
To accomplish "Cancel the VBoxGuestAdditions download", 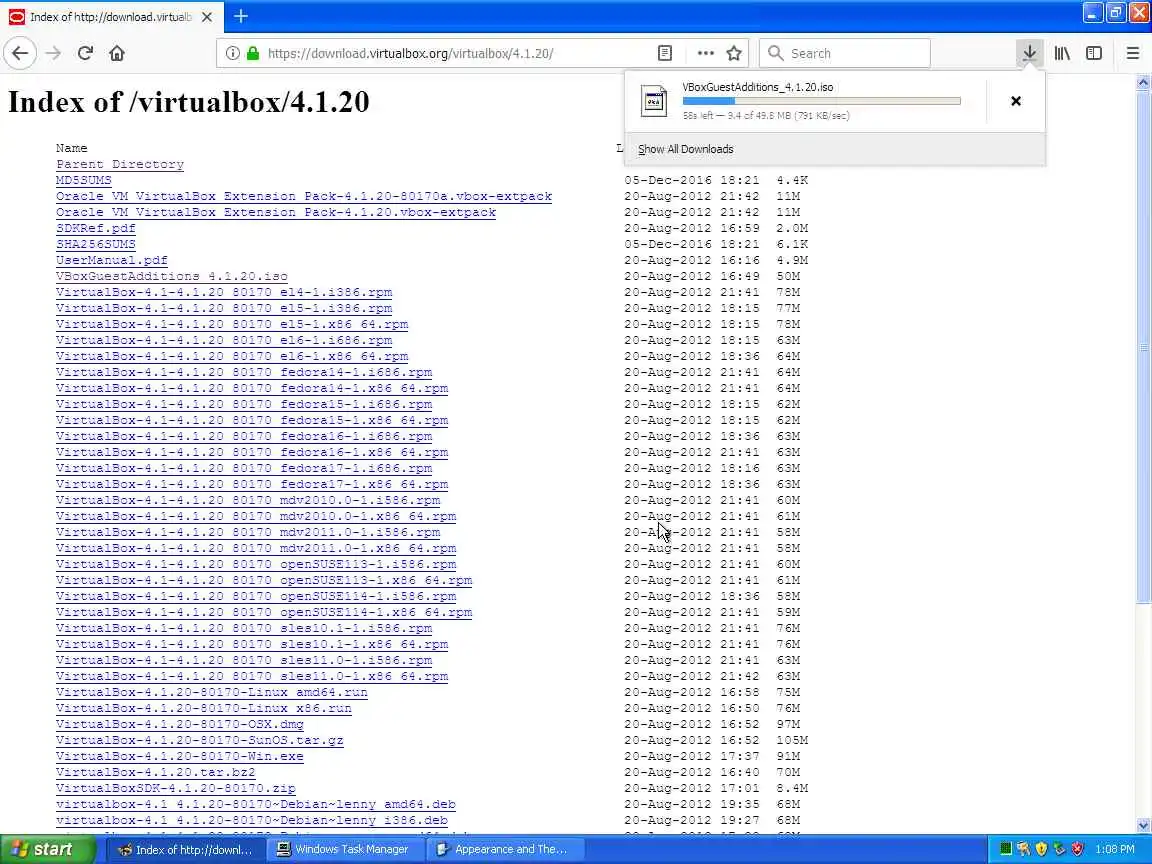I will pyautogui.click(x=1015, y=101).
